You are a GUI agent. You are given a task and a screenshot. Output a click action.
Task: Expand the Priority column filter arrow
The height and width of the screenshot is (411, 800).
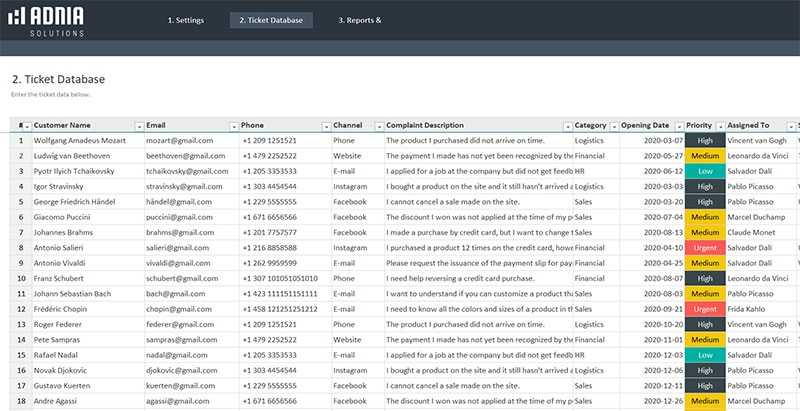[x=719, y=126]
